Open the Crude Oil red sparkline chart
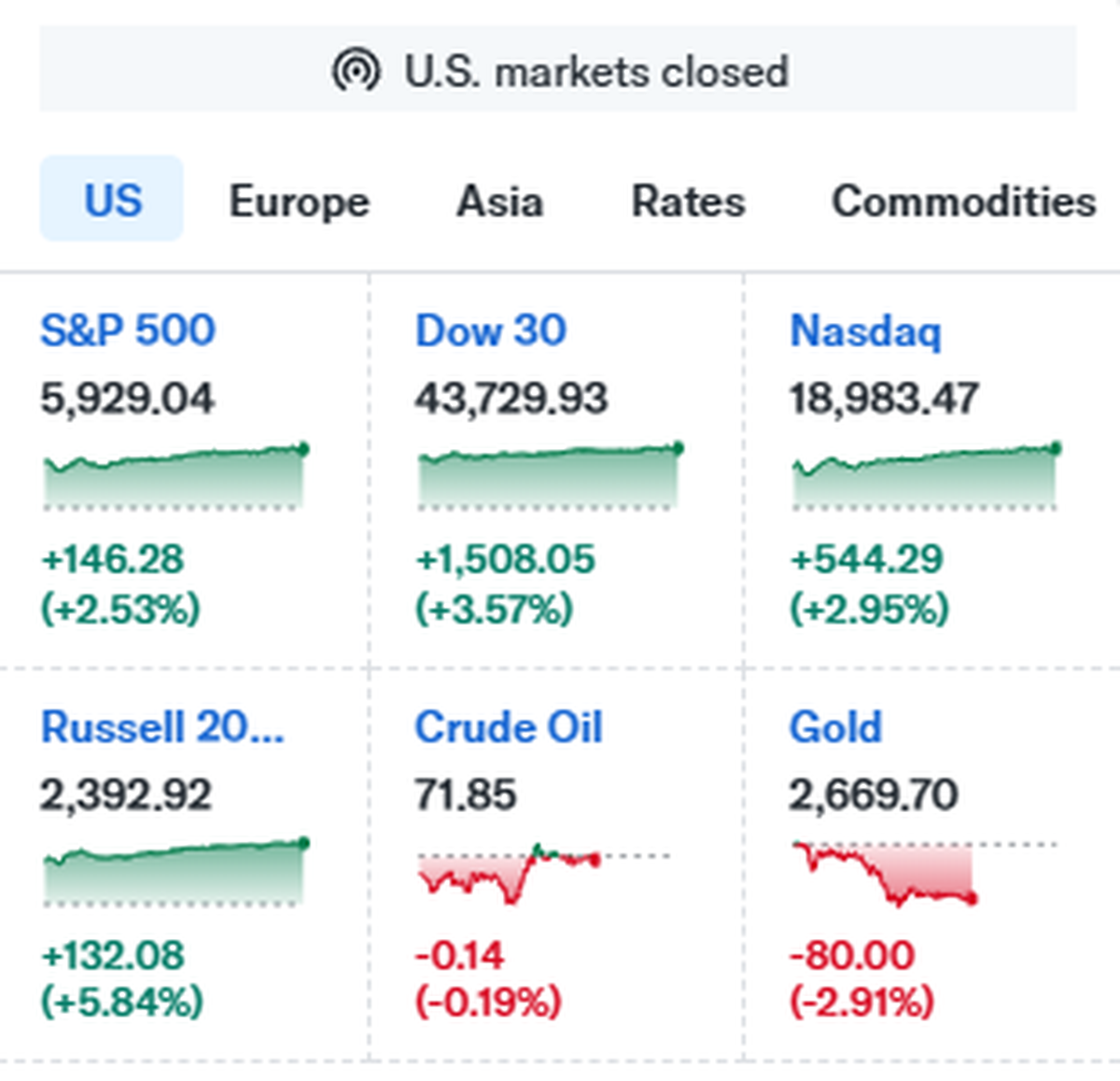This screenshot has height=1081, width=1120. click(x=510, y=873)
